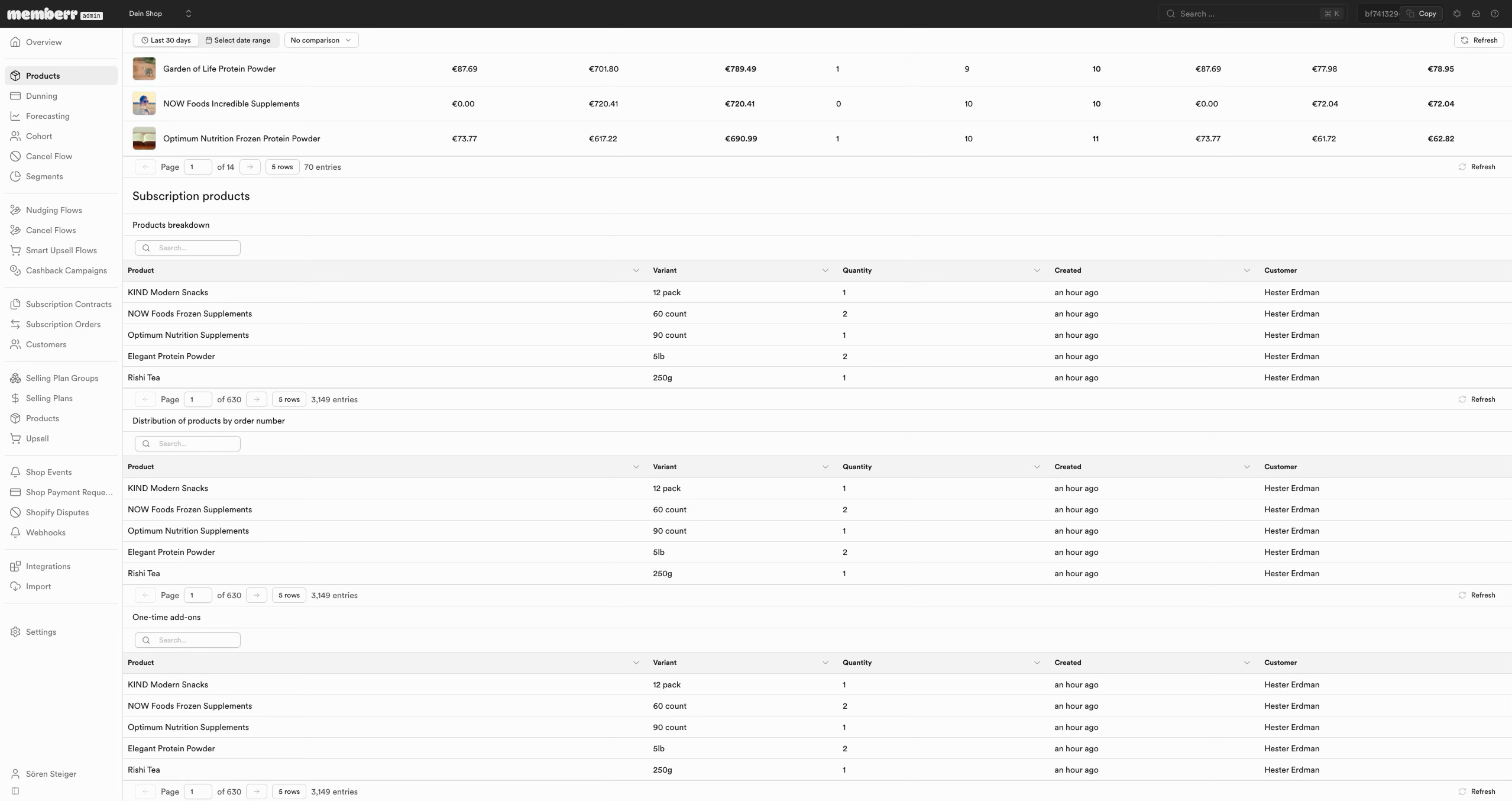
Task: Click the Cohort people icon in the sidebar
Action: pyautogui.click(x=15, y=136)
